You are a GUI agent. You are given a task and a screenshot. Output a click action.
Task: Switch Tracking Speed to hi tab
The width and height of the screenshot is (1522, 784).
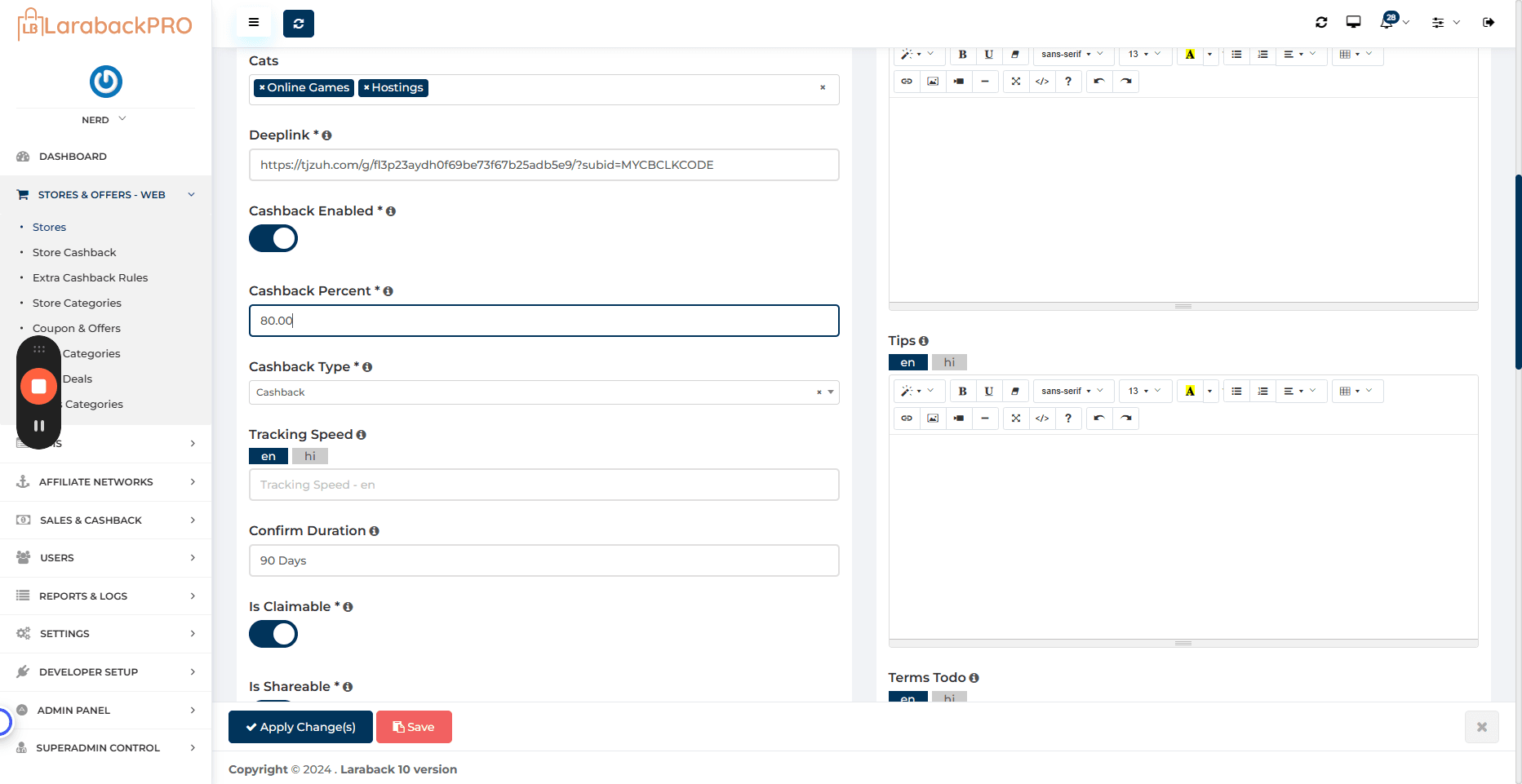(310, 456)
